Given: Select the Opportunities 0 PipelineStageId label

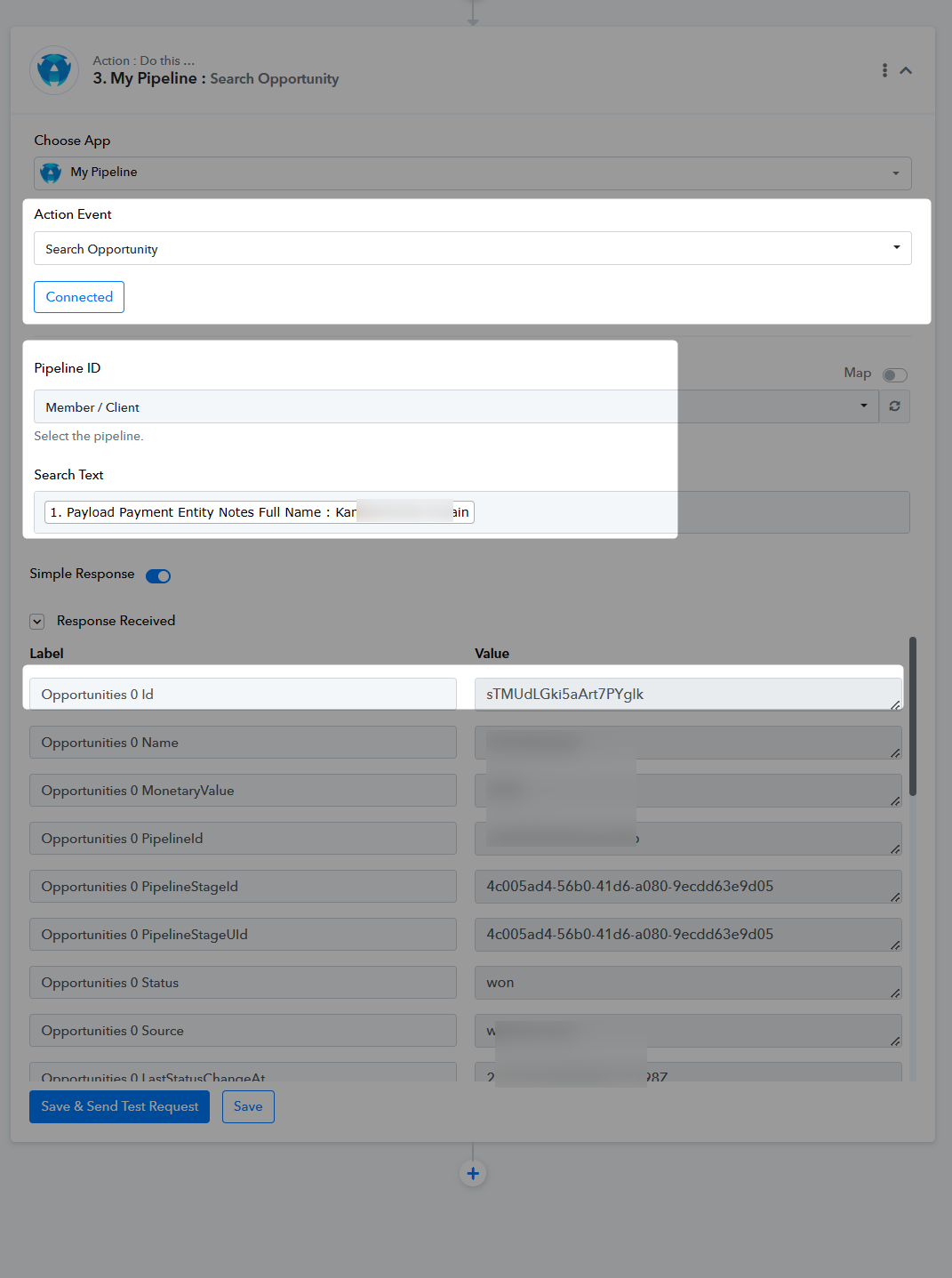Looking at the screenshot, I should tap(243, 887).
